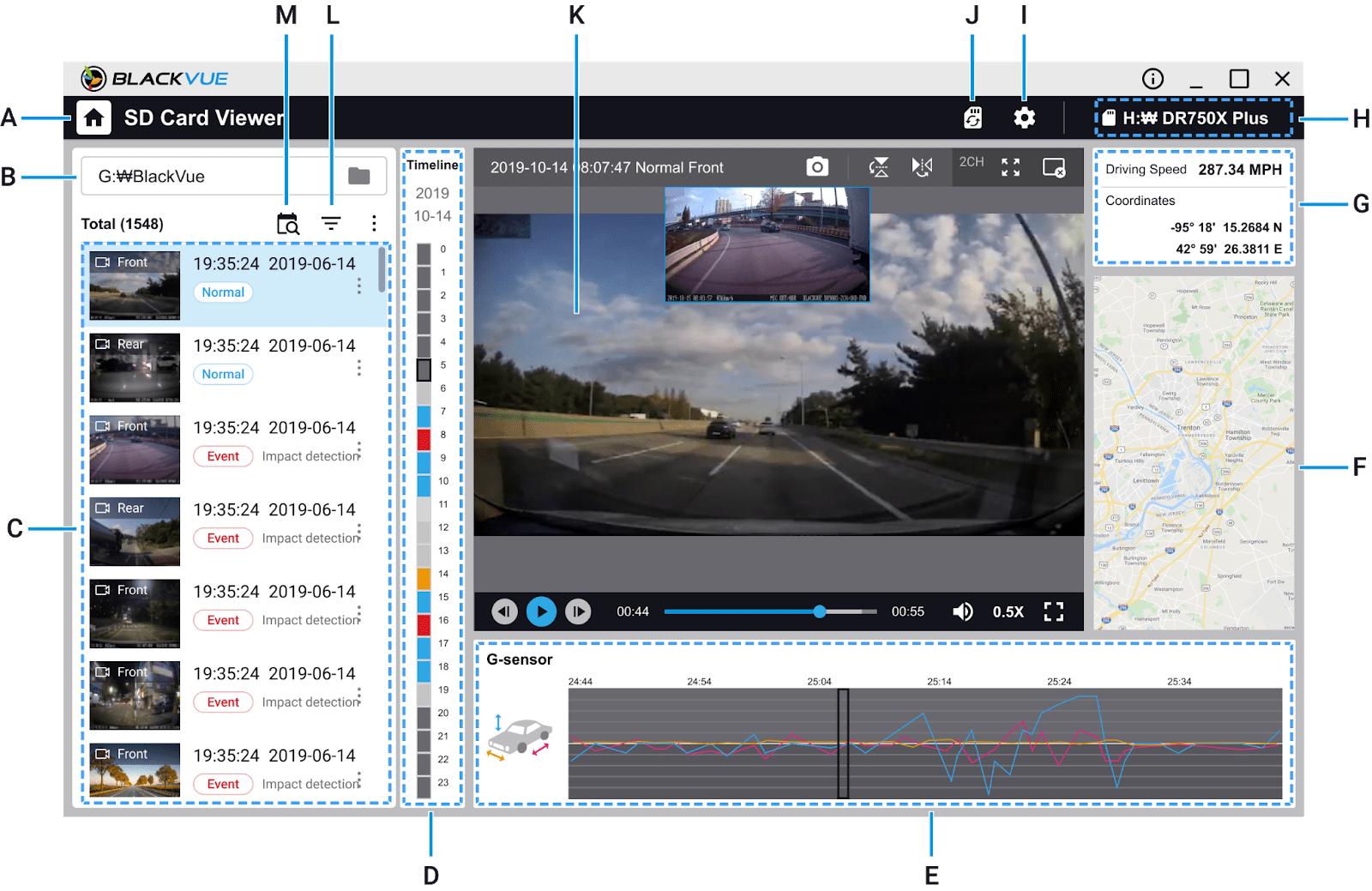The image size is (1372, 891).
Task: Enter fullscreen from the playback bar
Action: click(x=1054, y=611)
